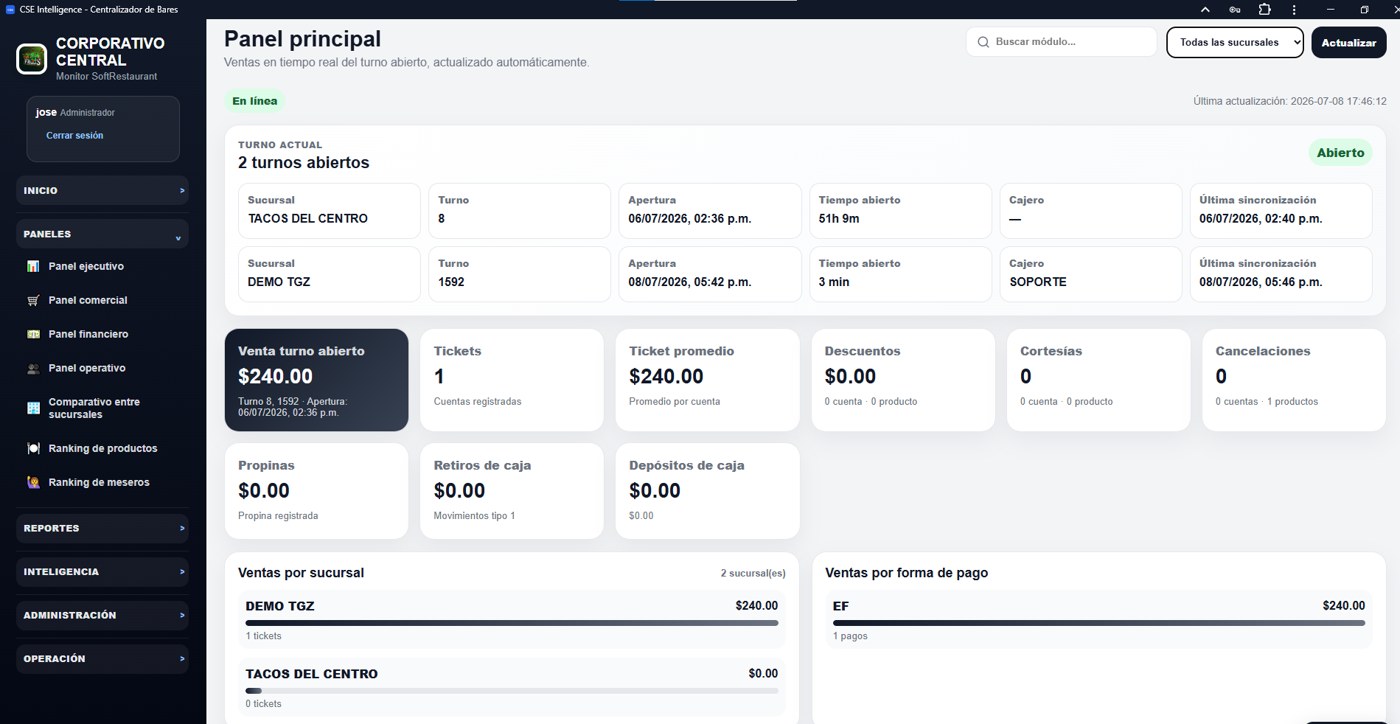Click the Sucursal DEMO TGZ cell
This screenshot has width=1400, height=724.
(x=329, y=274)
